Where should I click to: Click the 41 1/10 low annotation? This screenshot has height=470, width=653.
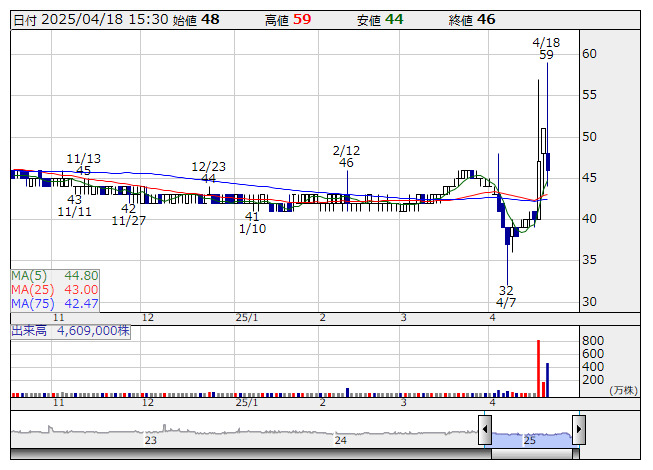[252, 223]
